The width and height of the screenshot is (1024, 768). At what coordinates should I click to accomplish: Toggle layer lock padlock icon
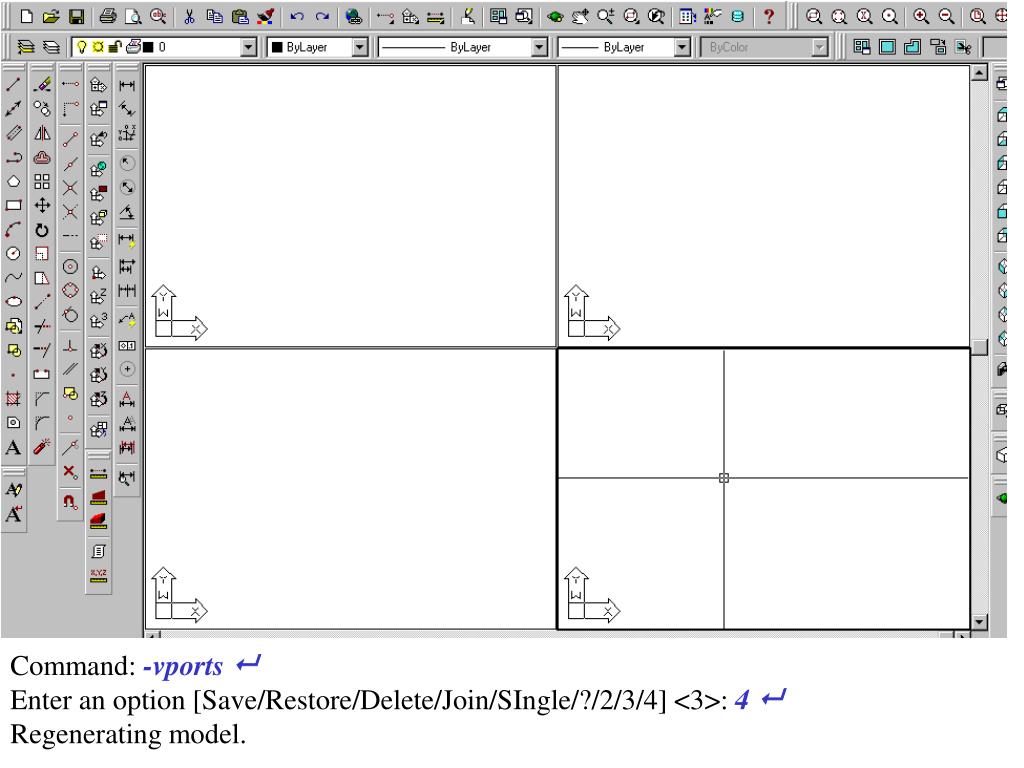coord(116,47)
